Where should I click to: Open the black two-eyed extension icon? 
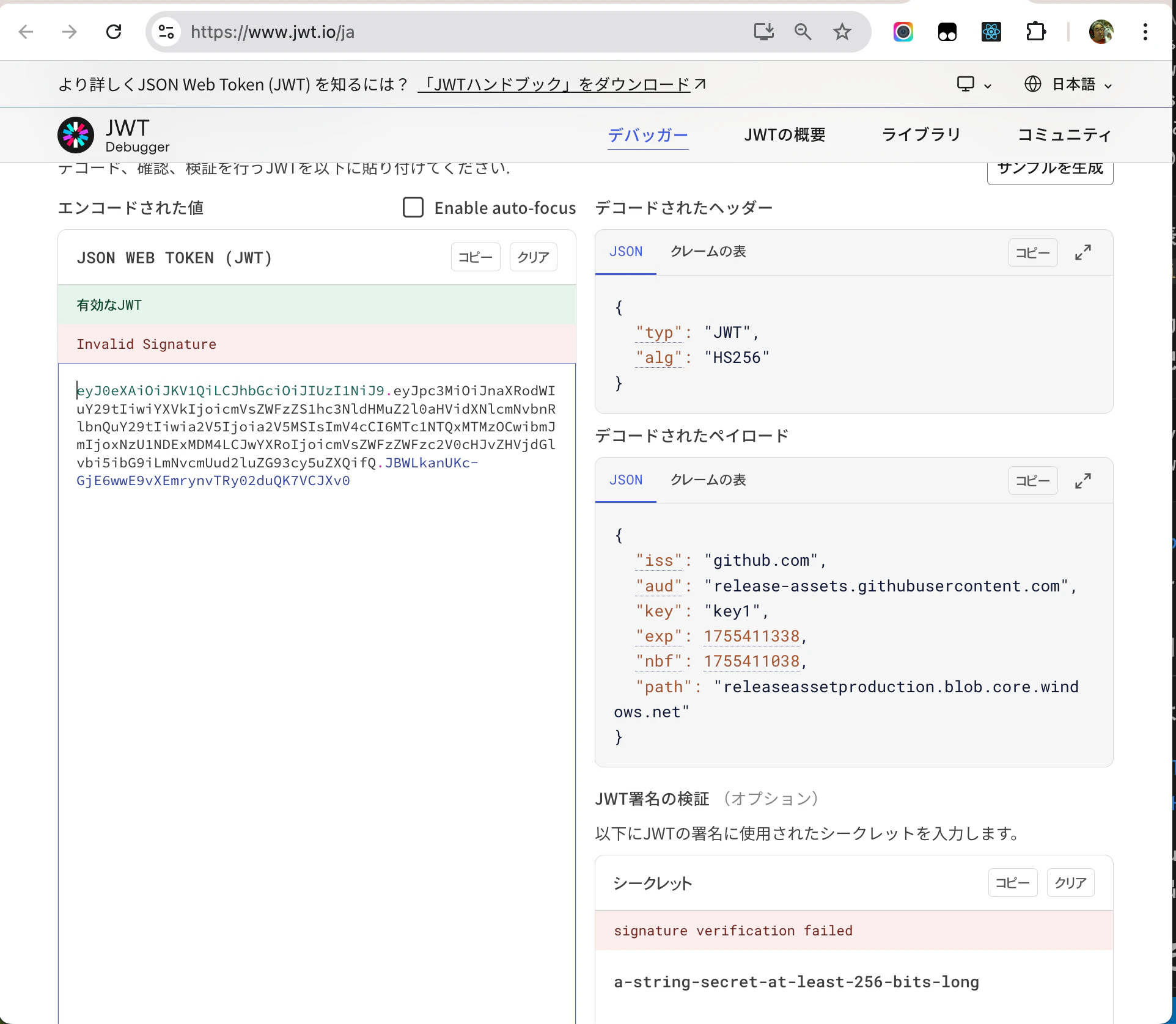[947, 32]
